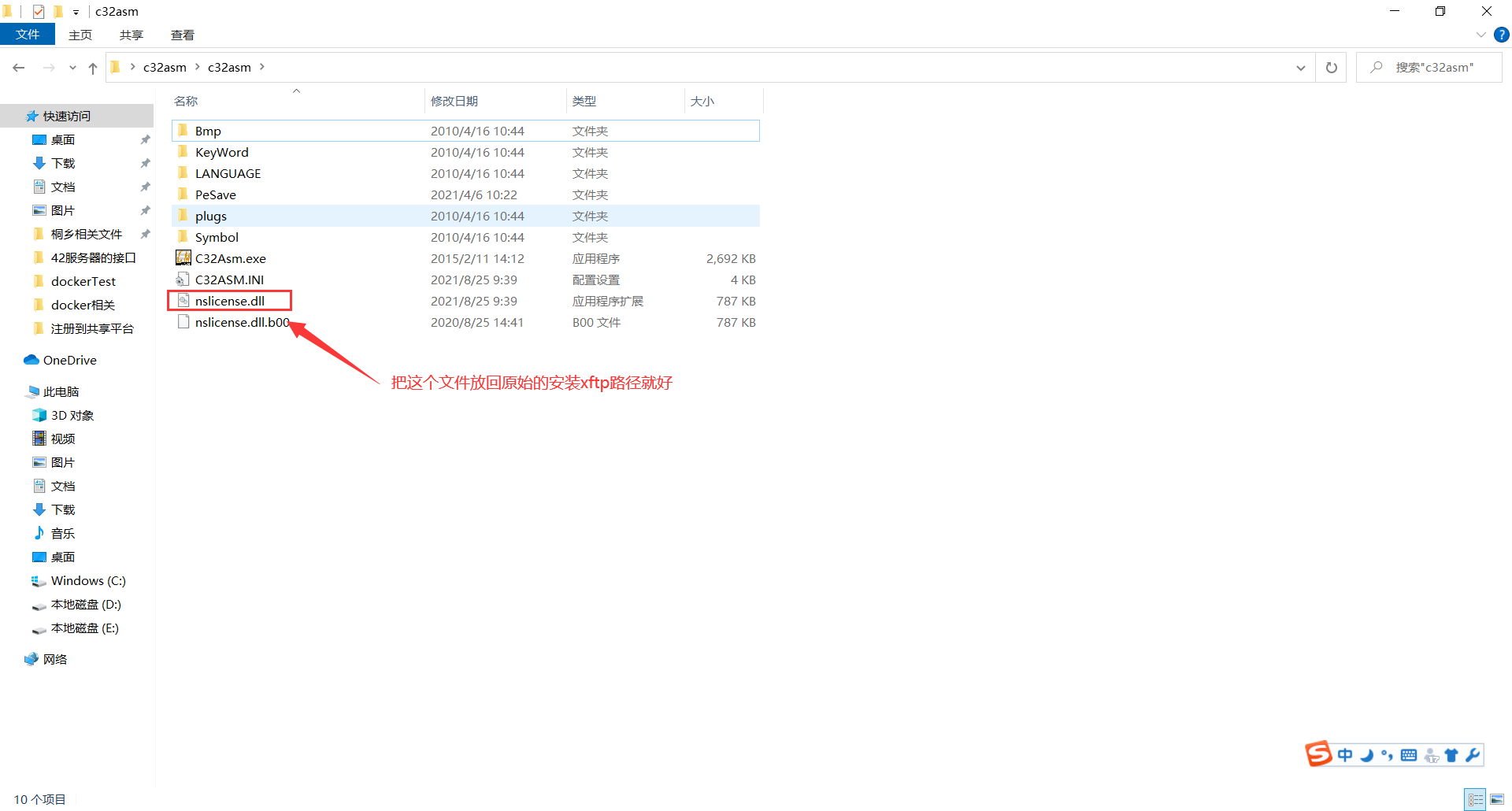
Task: Open 音乐 under This PC
Action: (x=63, y=533)
